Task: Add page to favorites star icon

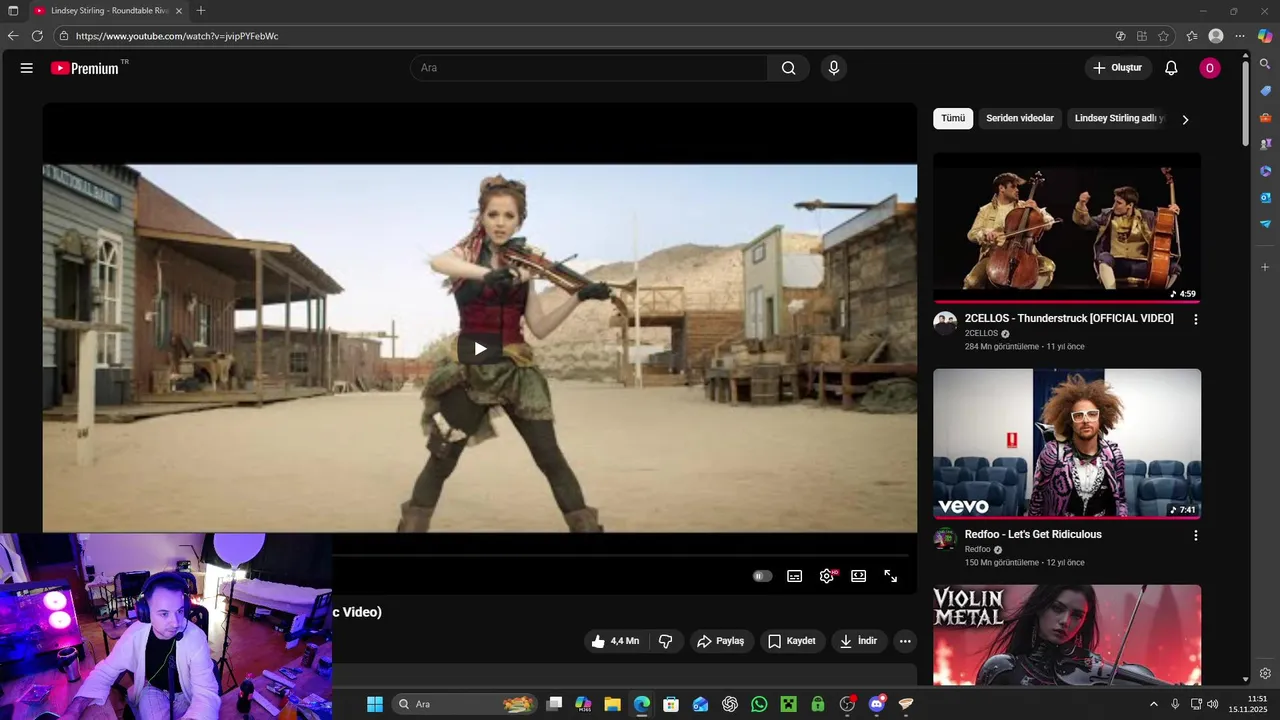Action: click(1163, 36)
